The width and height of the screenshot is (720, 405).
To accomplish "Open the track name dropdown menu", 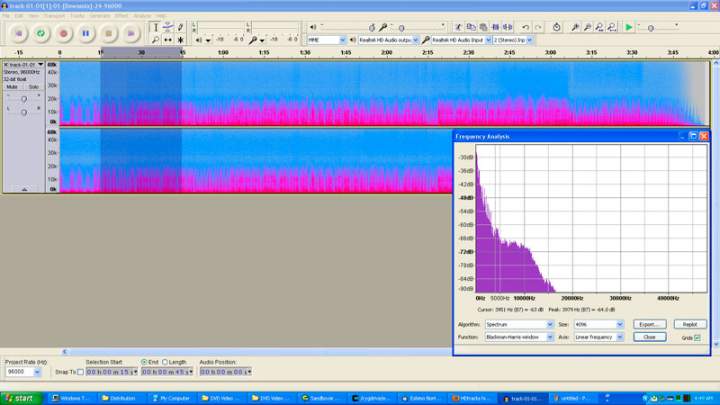I will (41, 65).
